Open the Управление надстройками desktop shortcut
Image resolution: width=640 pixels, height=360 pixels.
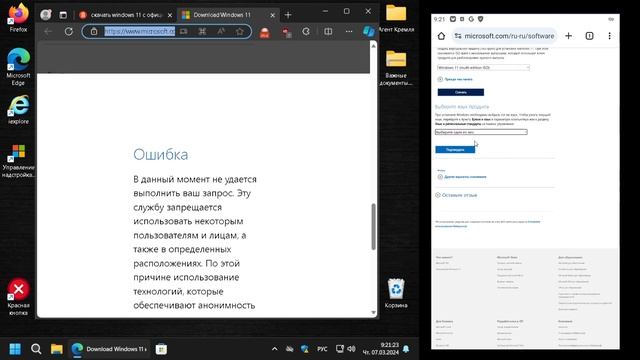click(x=18, y=161)
